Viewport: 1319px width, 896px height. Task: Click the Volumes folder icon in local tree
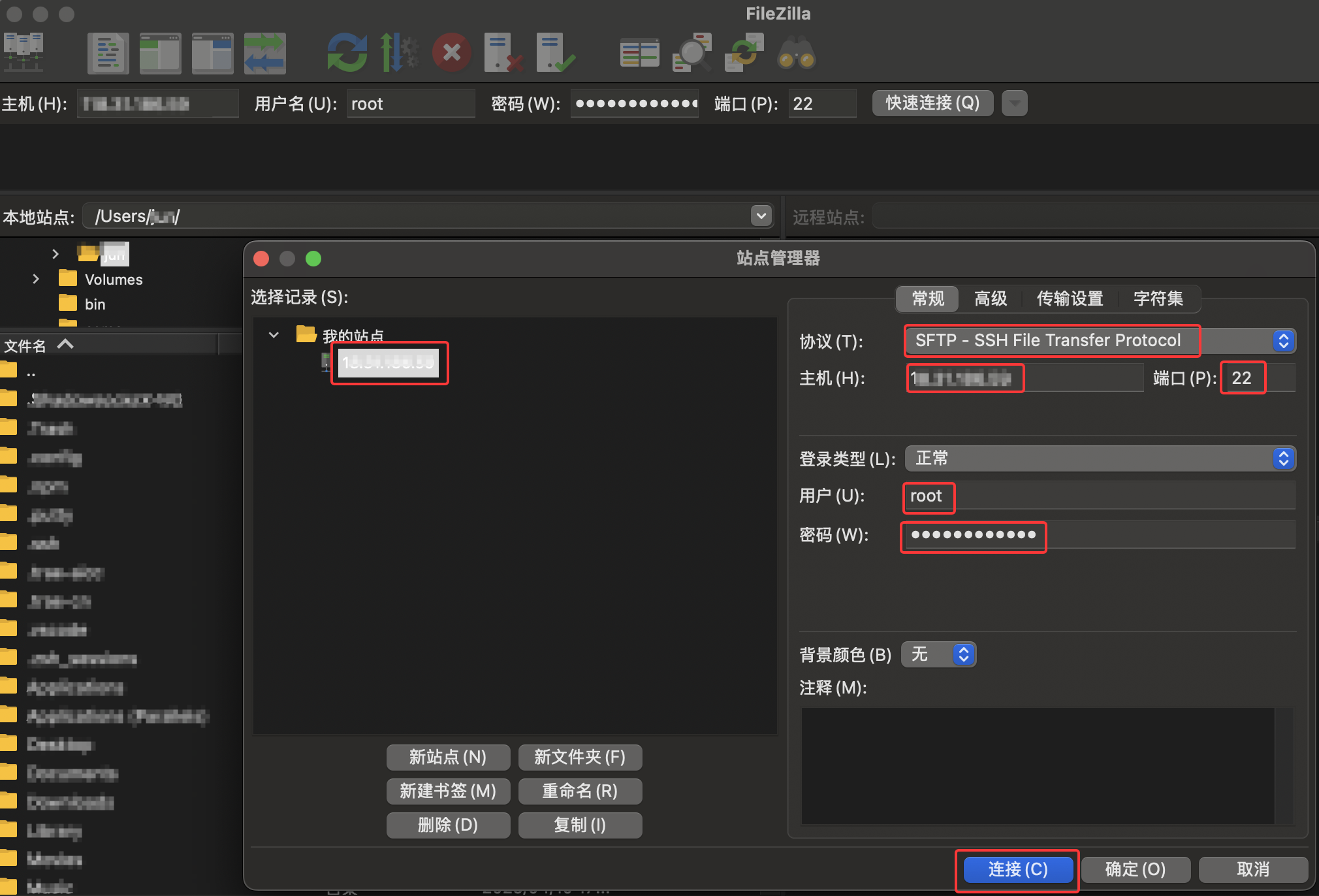coord(68,279)
